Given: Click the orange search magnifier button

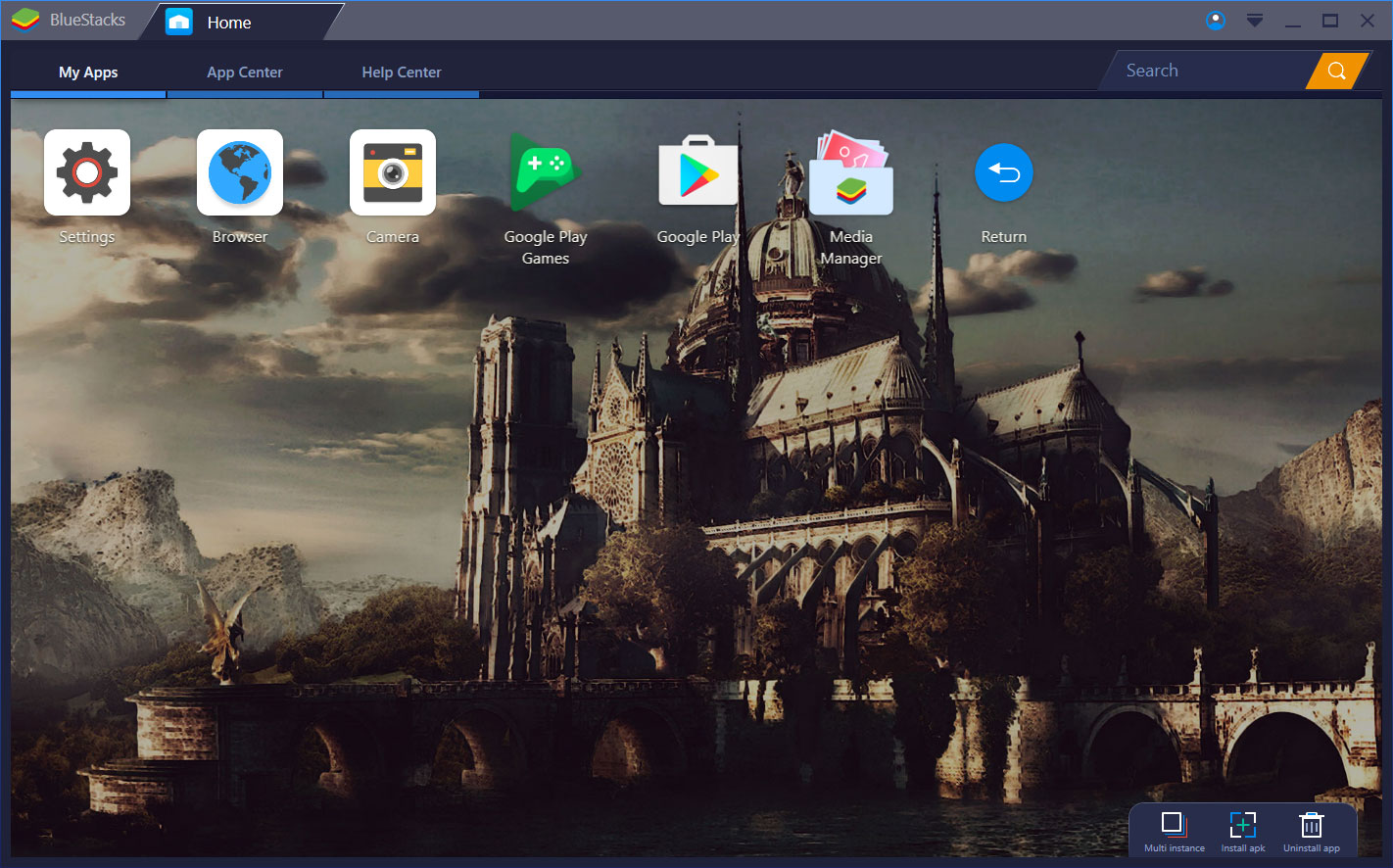Looking at the screenshot, I should point(1336,71).
